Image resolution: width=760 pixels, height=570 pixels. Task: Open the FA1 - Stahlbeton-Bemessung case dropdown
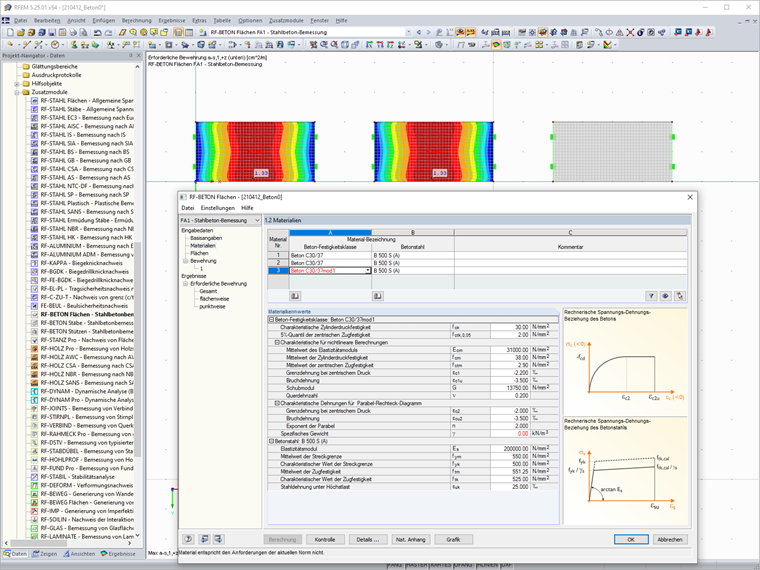point(257,220)
